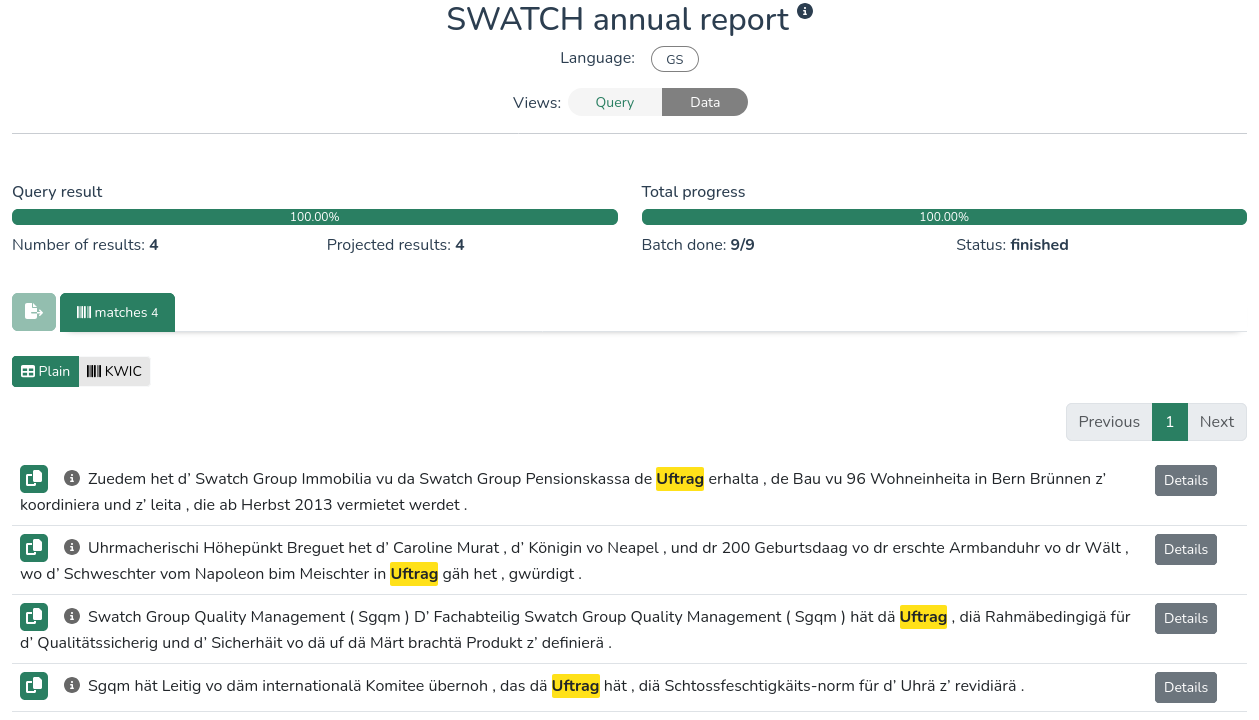Image resolution: width=1259 pixels, height=720 pixels.
Task: Select the GS language pill
Action: point(674,59)
